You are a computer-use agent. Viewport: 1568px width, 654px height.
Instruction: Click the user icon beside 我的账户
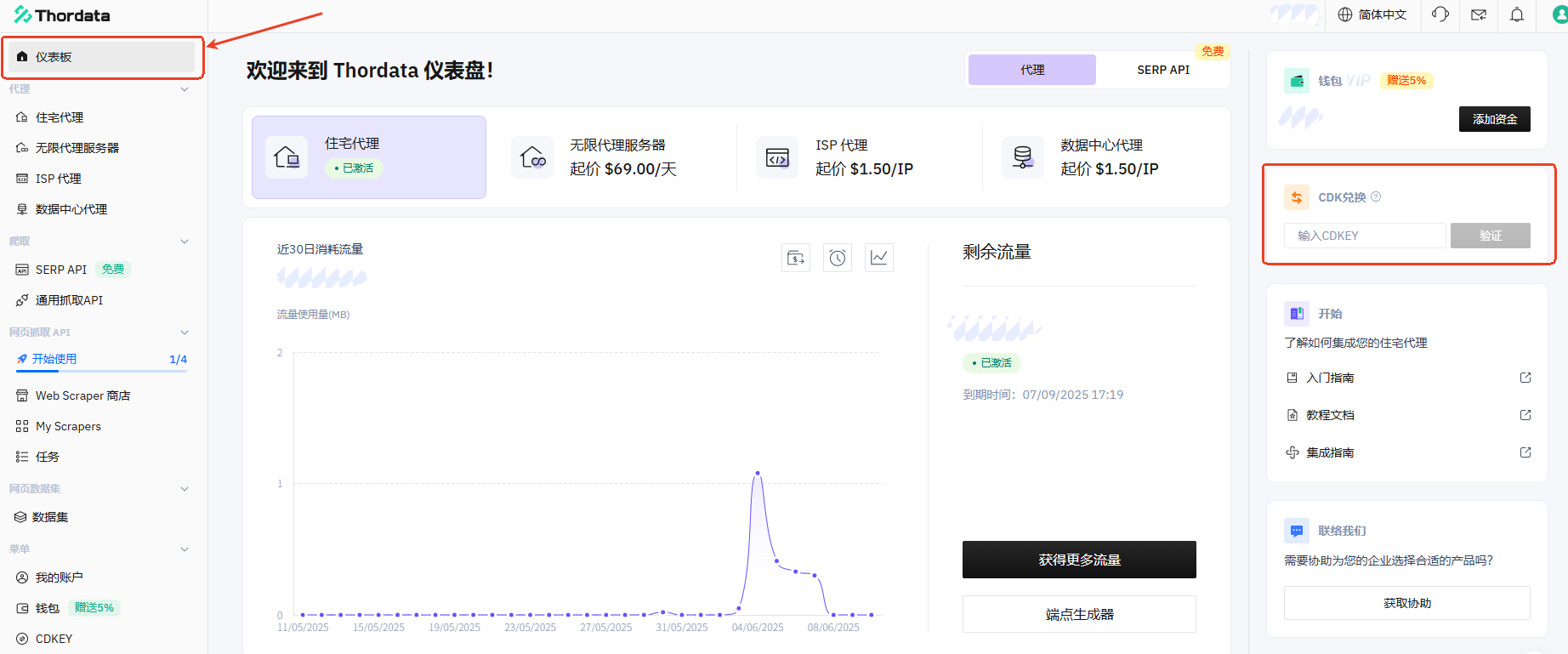click(22, 577)
